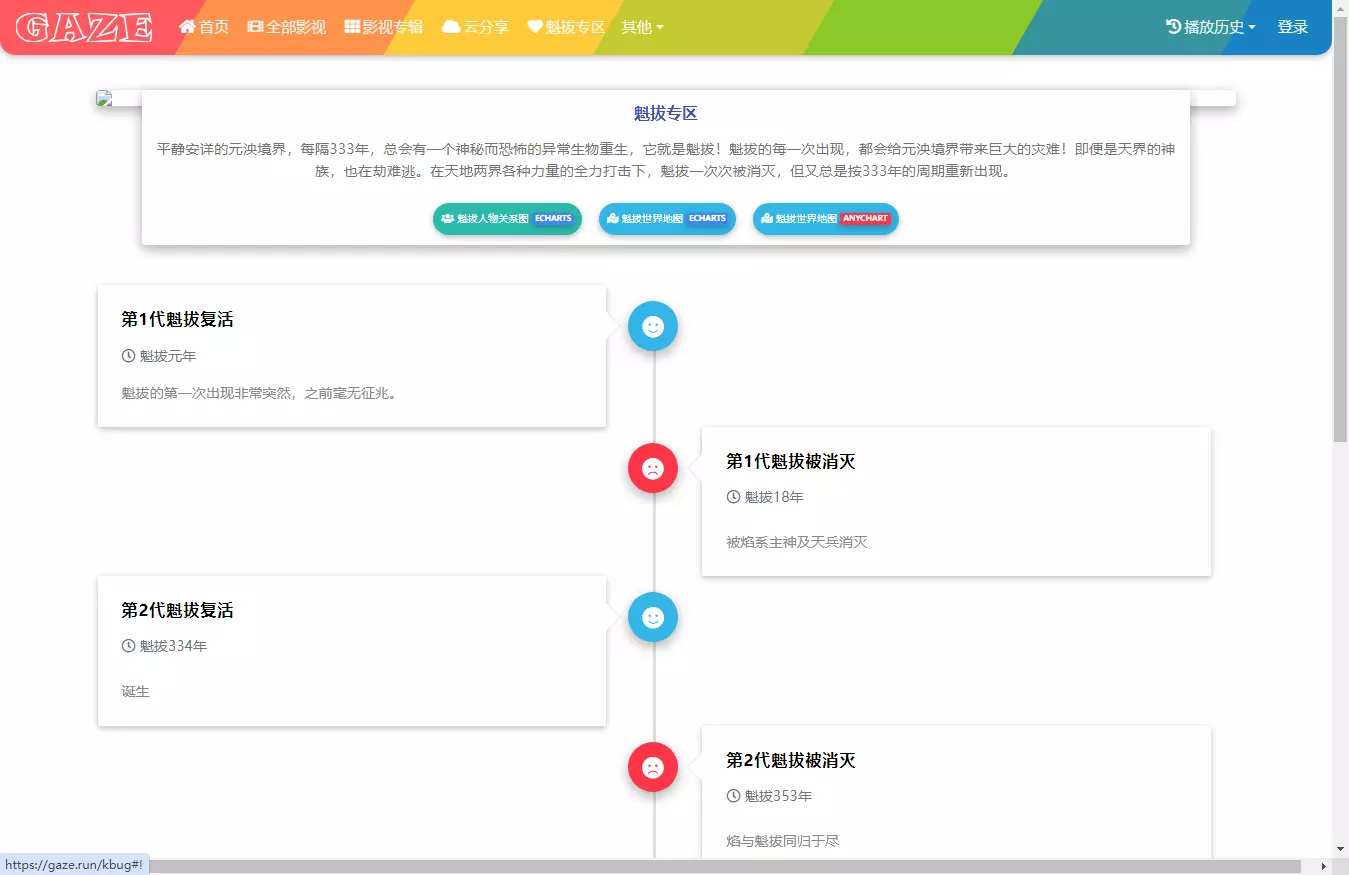1349x875 pixels.
Task: Open 魁拔世界地图 ECHARTS button
Action: (x=667, y=219)
